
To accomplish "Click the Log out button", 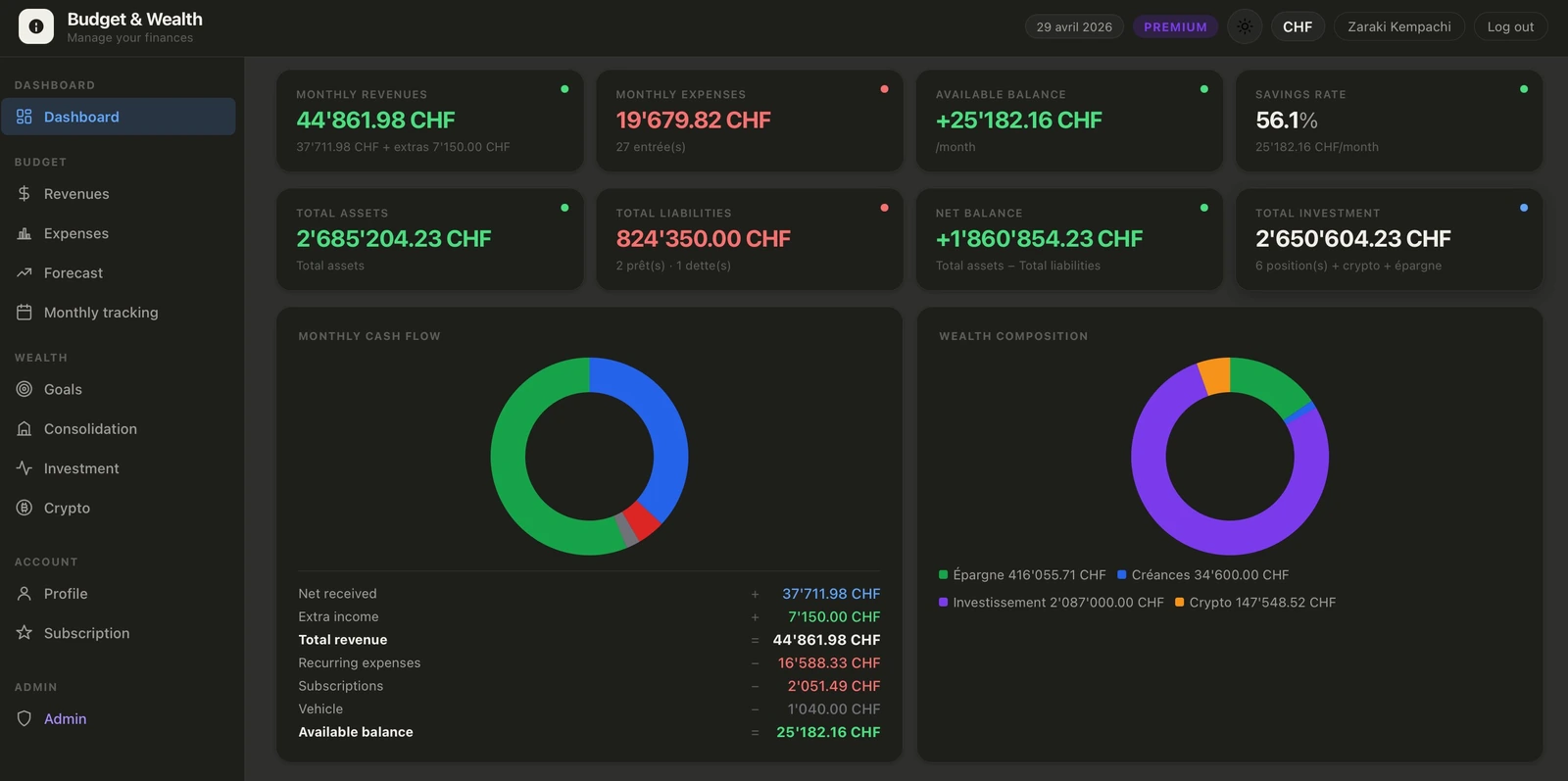I will [1510, 26].
